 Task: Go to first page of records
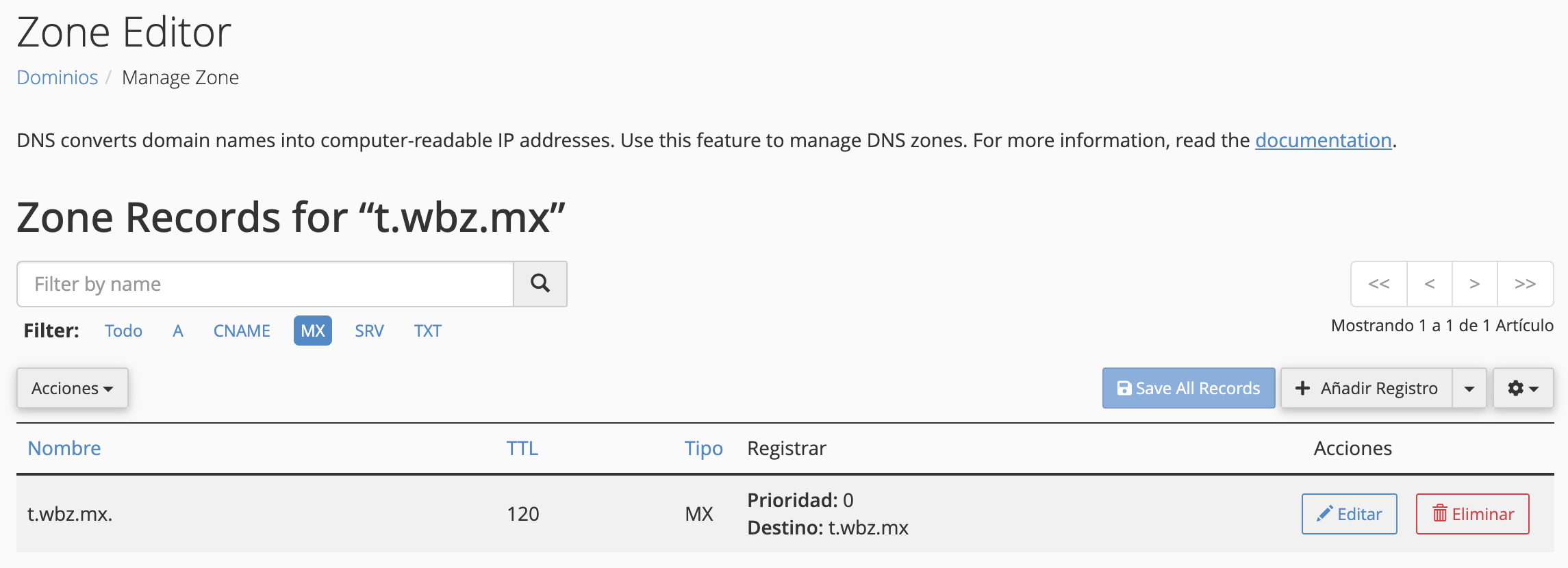pyautogui.click(x=1378, y=284)
